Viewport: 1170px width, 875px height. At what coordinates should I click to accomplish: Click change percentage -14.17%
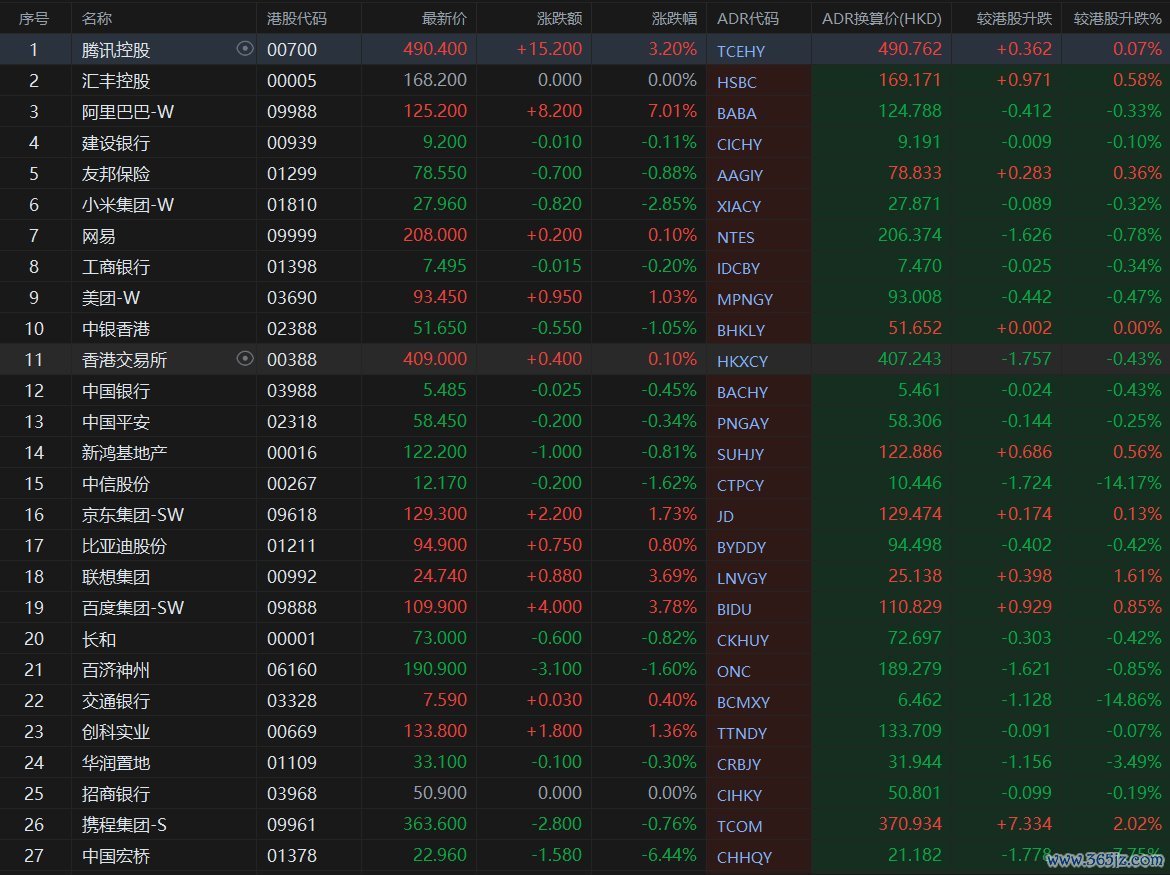pos(1129,483)
